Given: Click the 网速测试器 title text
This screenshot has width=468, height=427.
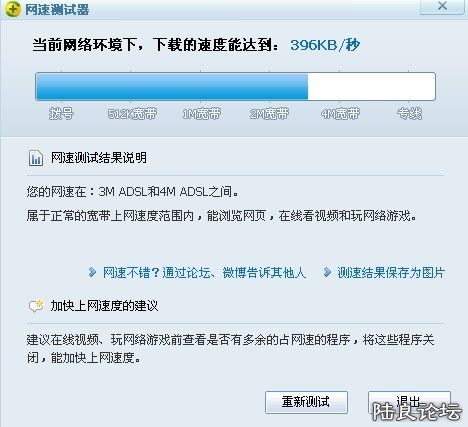Looking at the screenshot, I should 57,9.
